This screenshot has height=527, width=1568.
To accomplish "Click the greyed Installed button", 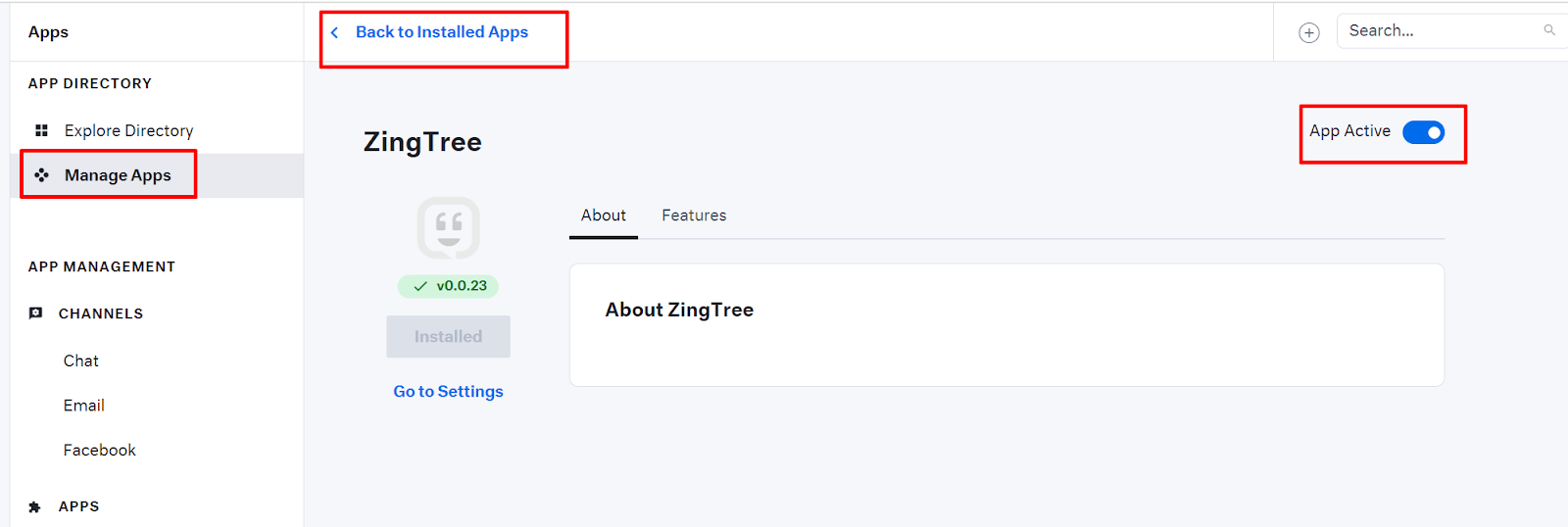I will tap(448, 336).
